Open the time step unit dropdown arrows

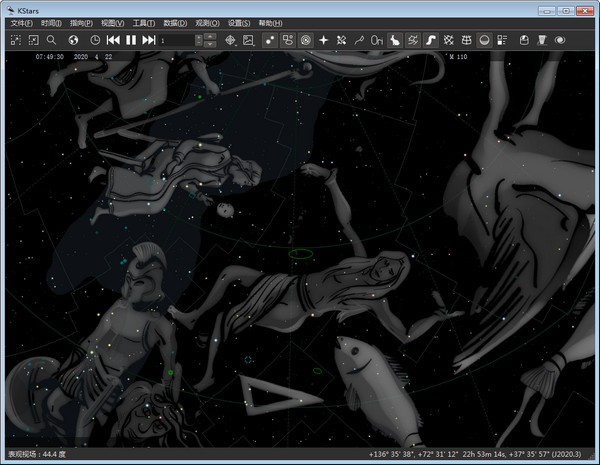pos(211,40)
